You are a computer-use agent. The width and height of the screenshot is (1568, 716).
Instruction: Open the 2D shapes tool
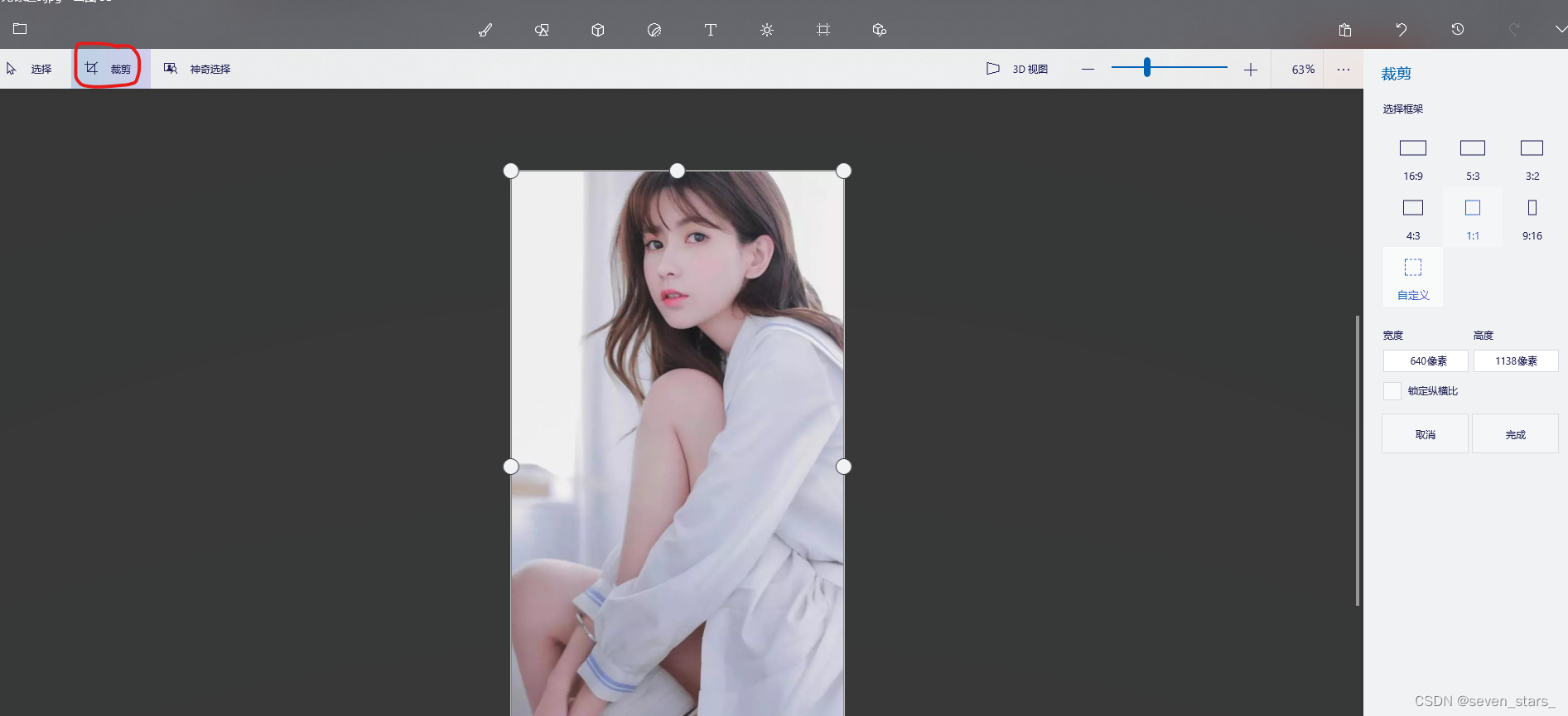point(542,30)
